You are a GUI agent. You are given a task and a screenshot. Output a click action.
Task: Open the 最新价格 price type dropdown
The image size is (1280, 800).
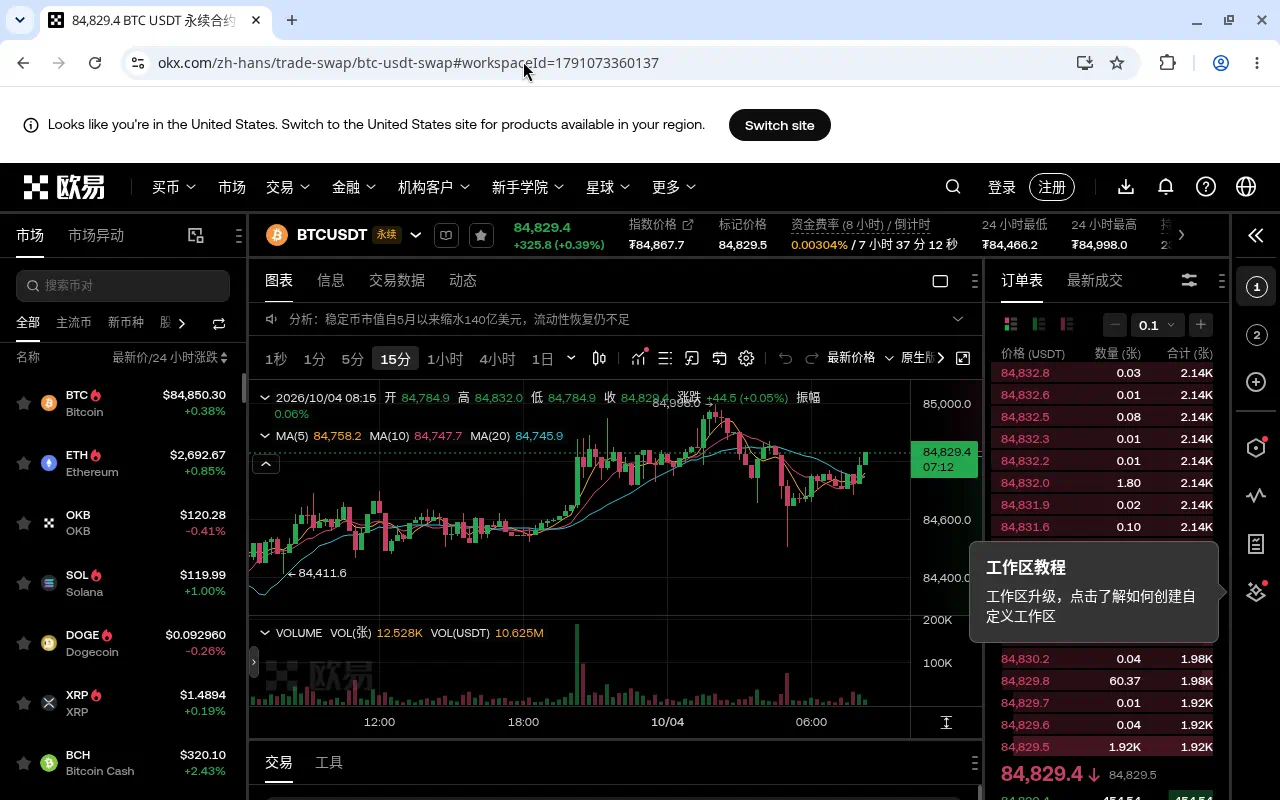(860, 358)
